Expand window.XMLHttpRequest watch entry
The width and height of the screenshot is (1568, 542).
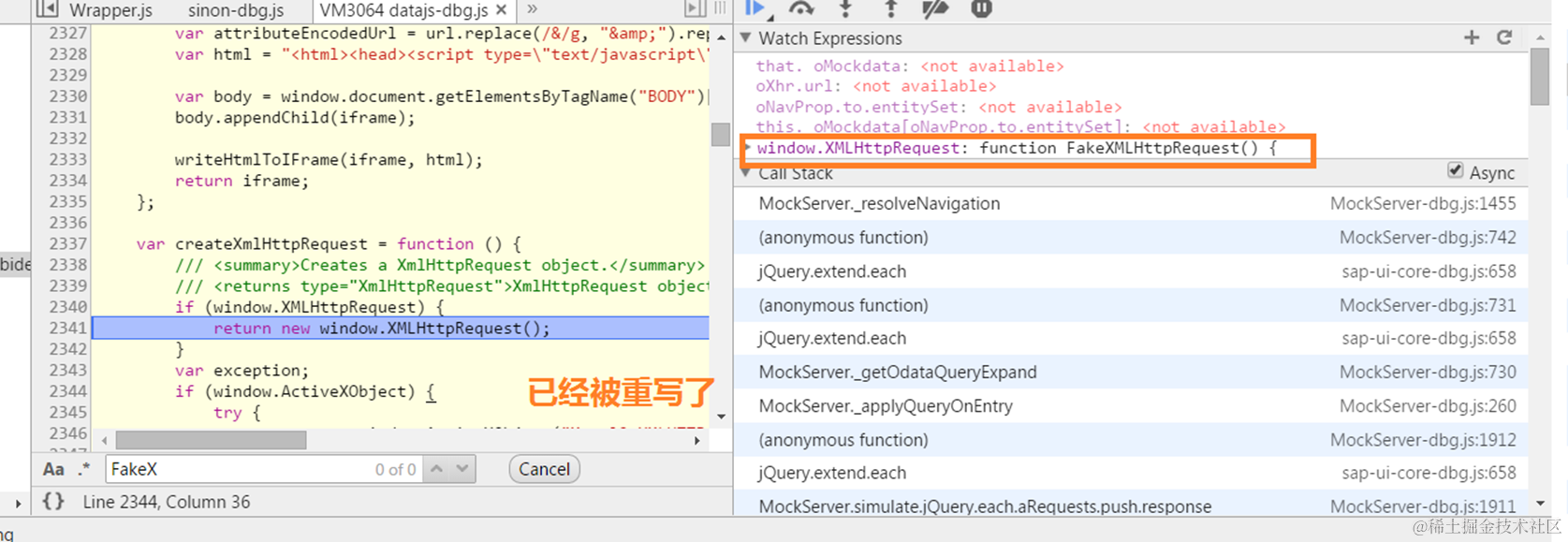coord(748,148)
